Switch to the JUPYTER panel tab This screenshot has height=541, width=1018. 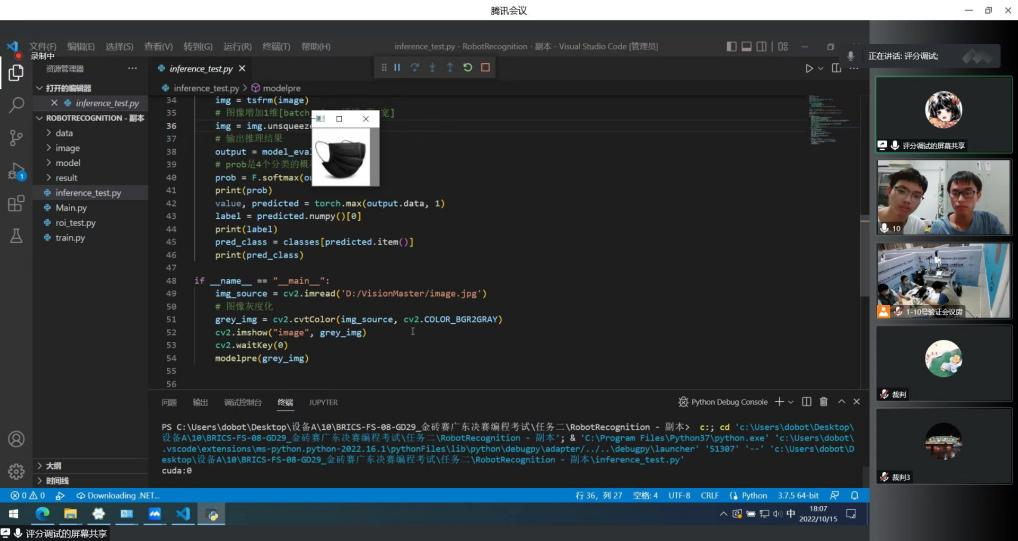pyautogui.click(x=323, y=402)
